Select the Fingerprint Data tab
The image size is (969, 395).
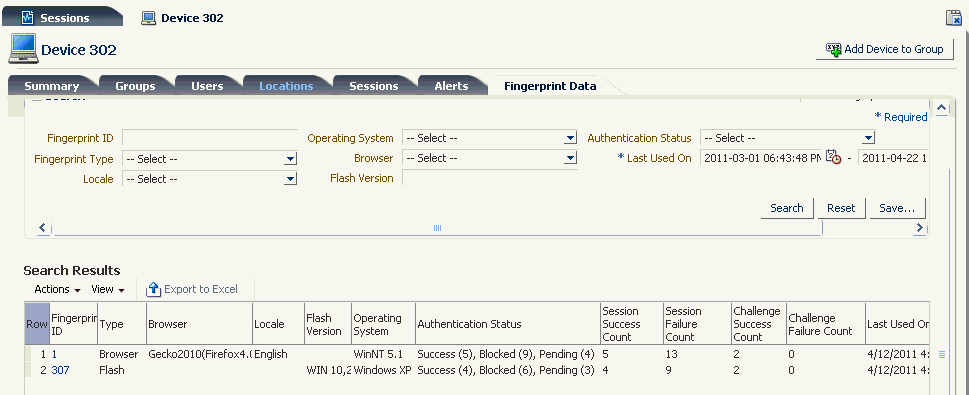[550, 86]
